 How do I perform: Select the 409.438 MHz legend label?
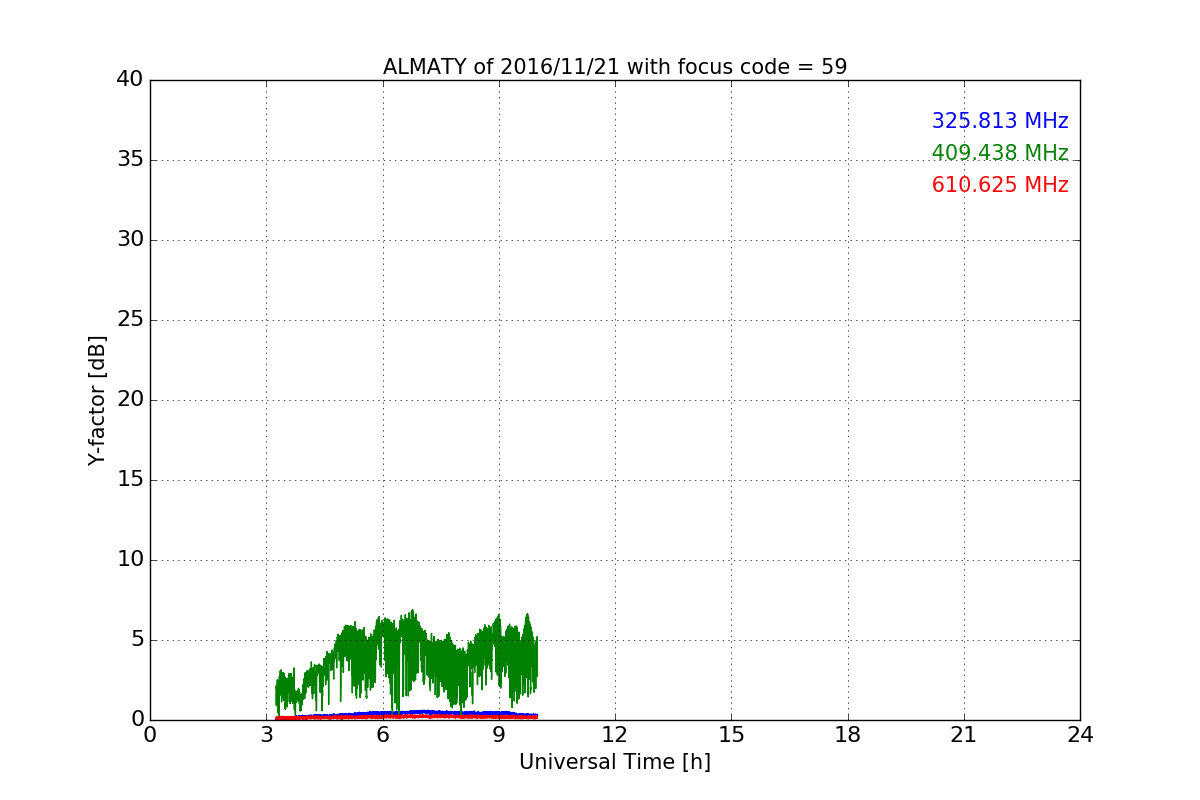pyautogui.click(x=1000, y=153)
